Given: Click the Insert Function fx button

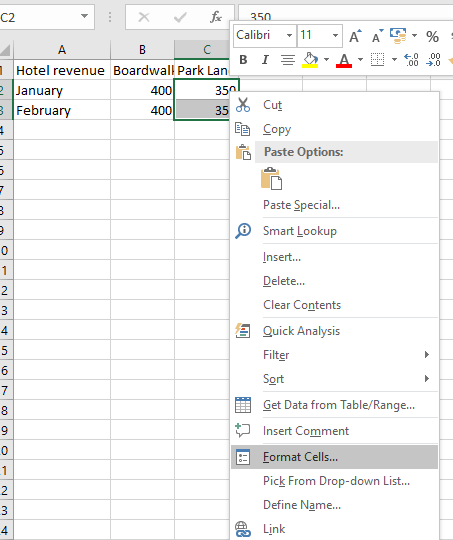Looking at the screenshot, I should (216, 17).
